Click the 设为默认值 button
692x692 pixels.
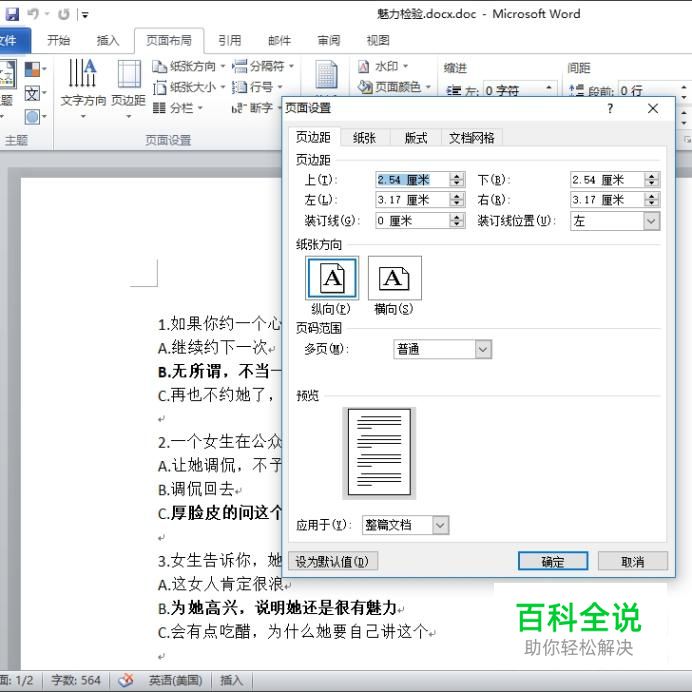333,561
